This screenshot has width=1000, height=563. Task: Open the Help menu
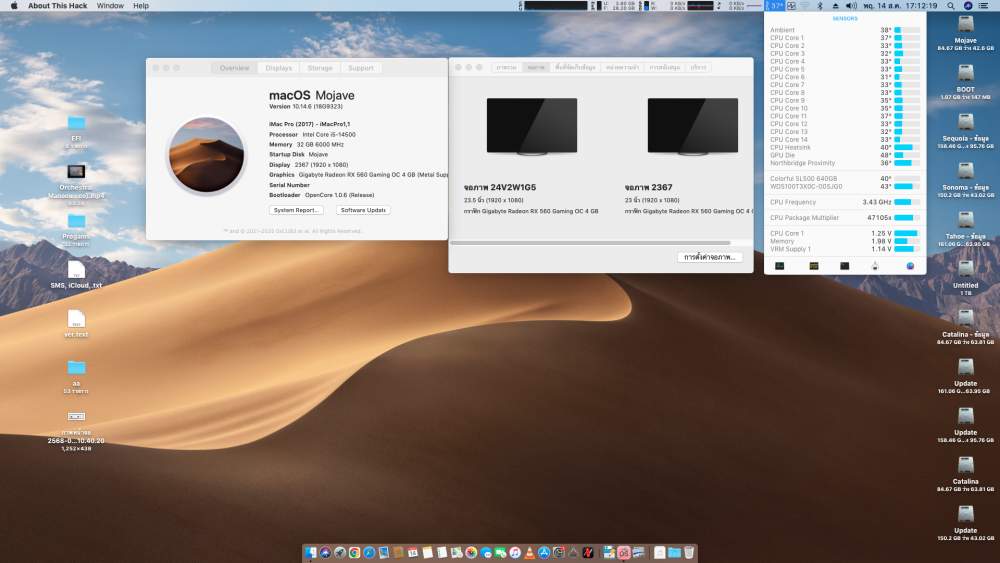141,6
